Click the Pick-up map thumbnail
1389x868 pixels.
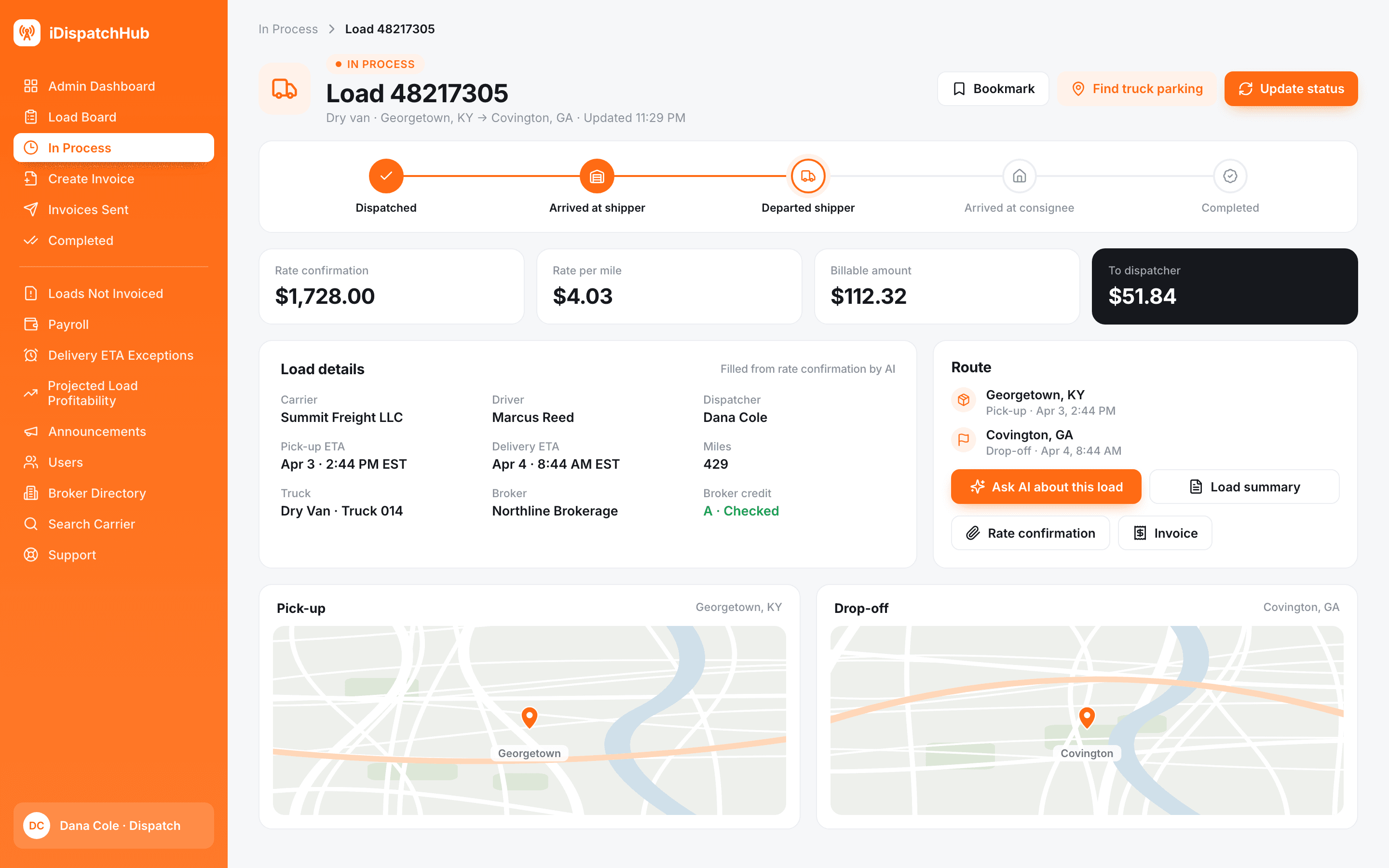point(529,720)
